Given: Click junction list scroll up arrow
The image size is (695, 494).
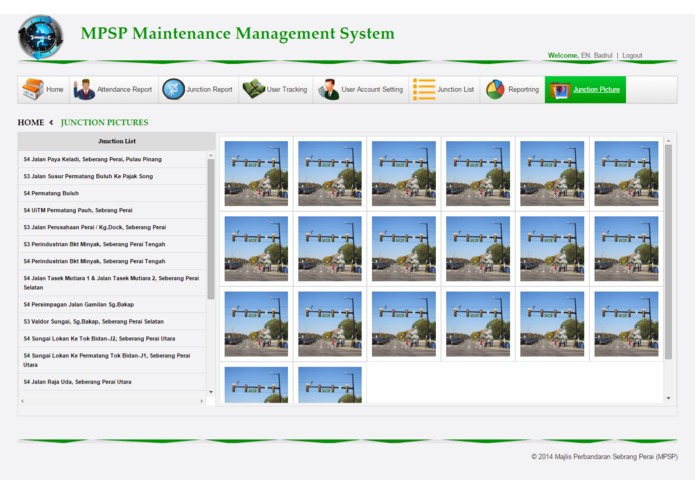Looking at the screenshot, I should coord(211,155).
